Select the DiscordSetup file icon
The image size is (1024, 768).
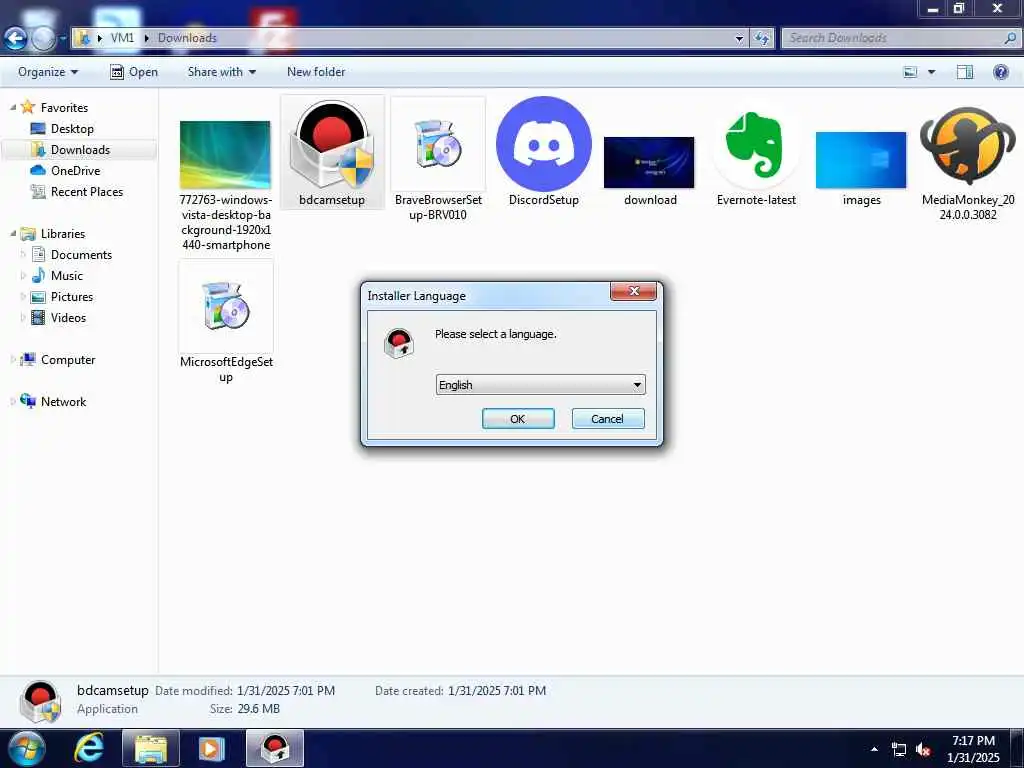point(543,144)
